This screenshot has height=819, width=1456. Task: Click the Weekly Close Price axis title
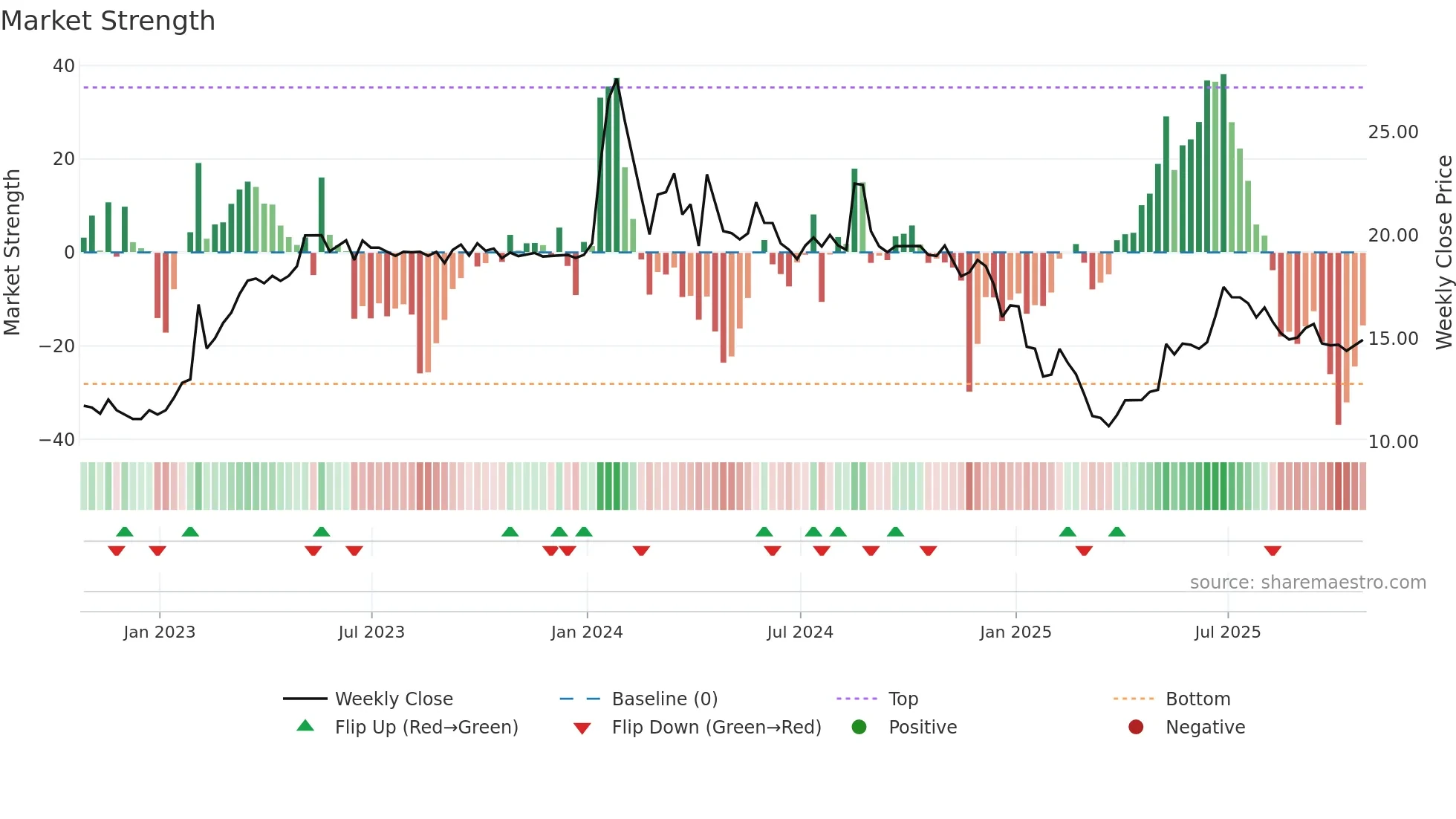pos(1443,253)
